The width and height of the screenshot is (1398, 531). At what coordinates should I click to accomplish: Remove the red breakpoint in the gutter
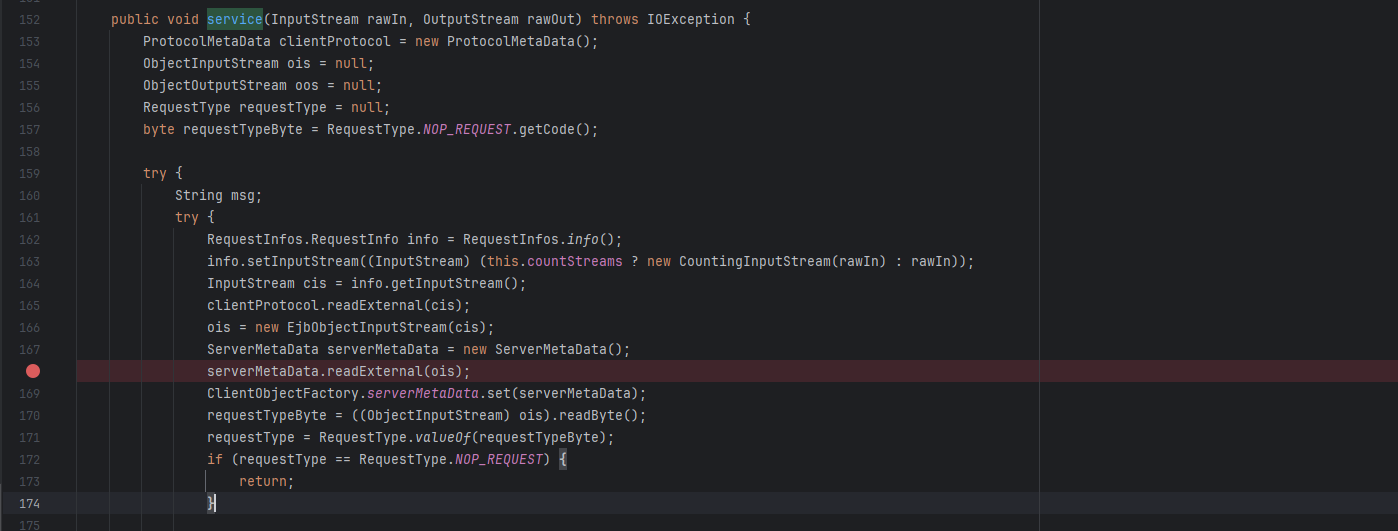33,371
